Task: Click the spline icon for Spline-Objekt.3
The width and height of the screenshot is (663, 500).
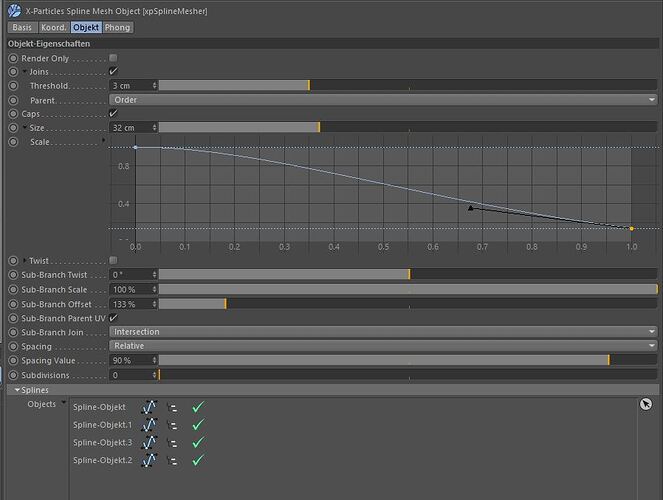Action: (149, 443)
